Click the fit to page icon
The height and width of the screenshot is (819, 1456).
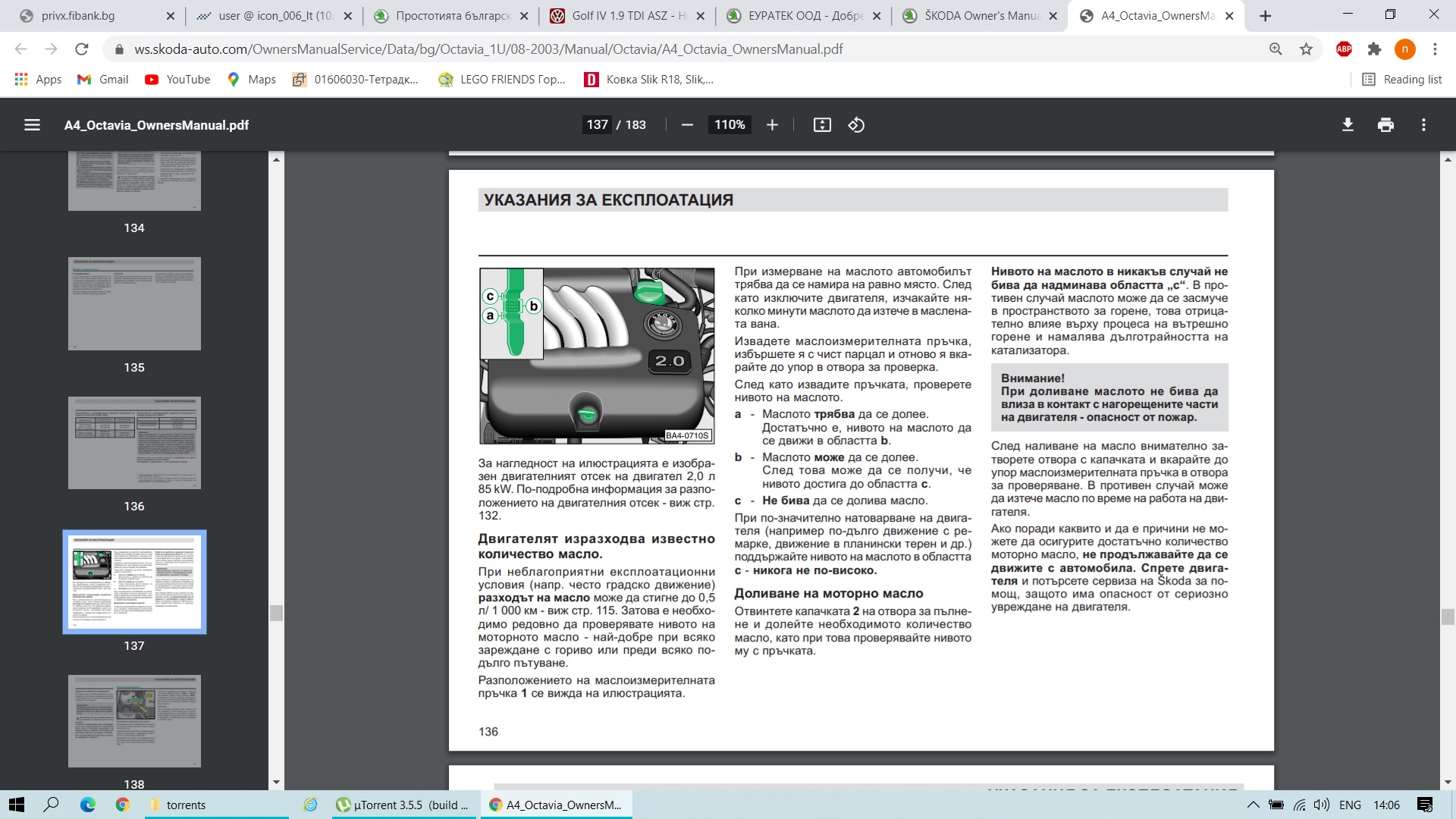coord(822,125)
